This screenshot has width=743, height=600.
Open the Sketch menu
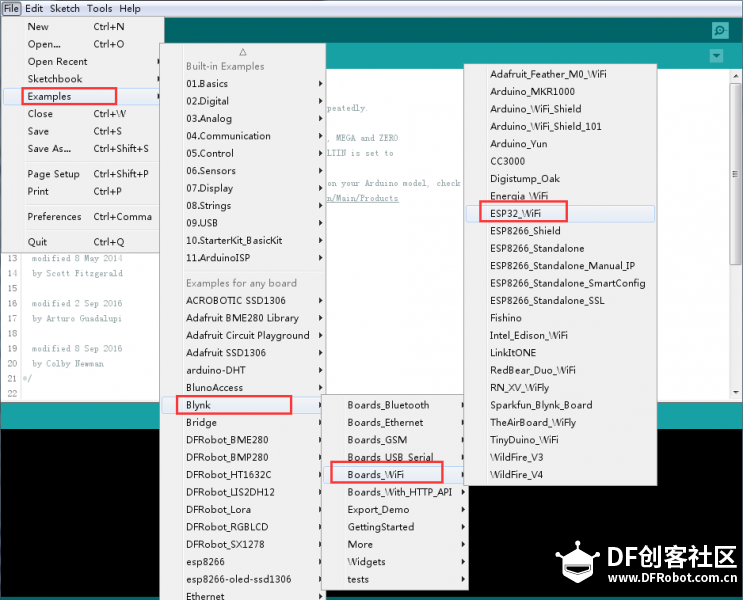coord(65,9)
